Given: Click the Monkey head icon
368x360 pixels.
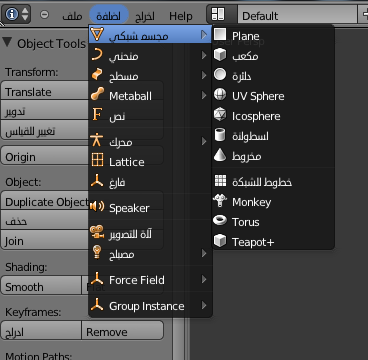Looking at the screenshot, I should coord(220,201).
